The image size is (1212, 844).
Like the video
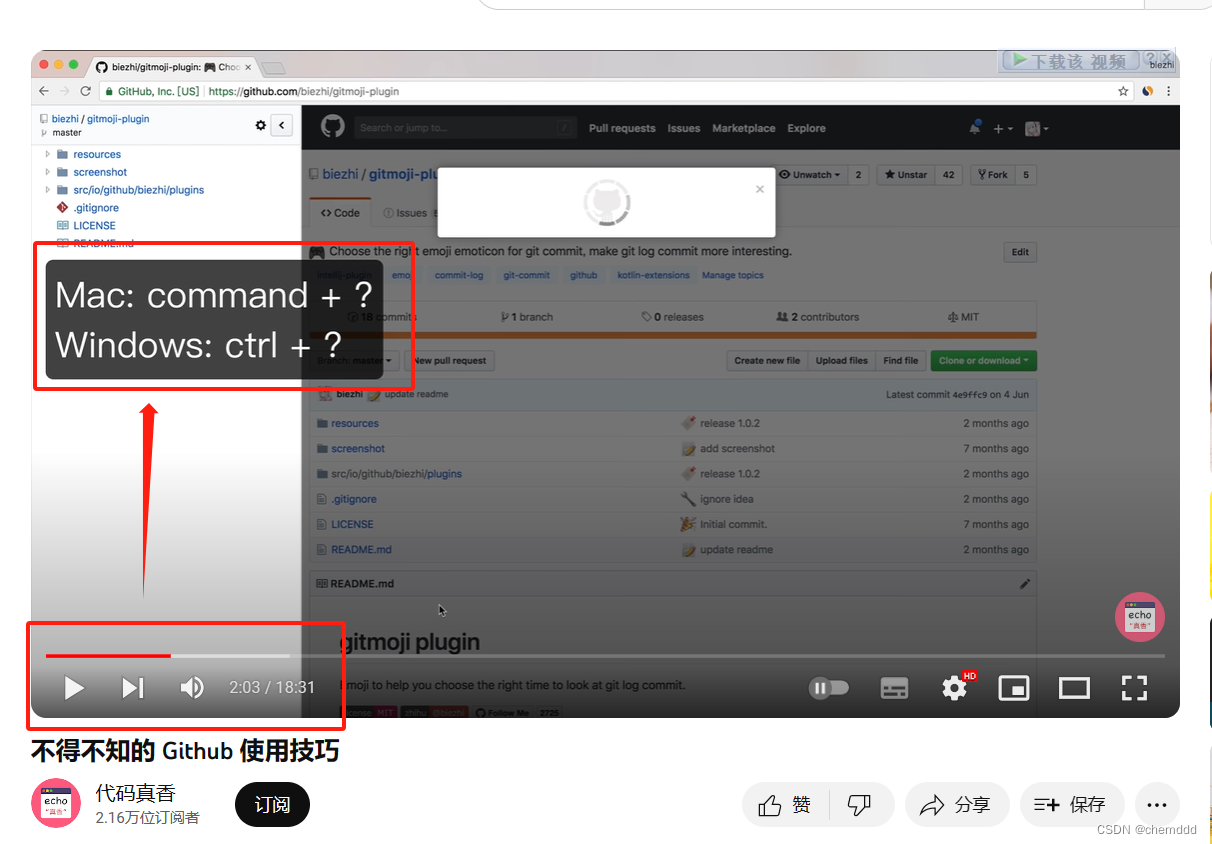[786, 805]
